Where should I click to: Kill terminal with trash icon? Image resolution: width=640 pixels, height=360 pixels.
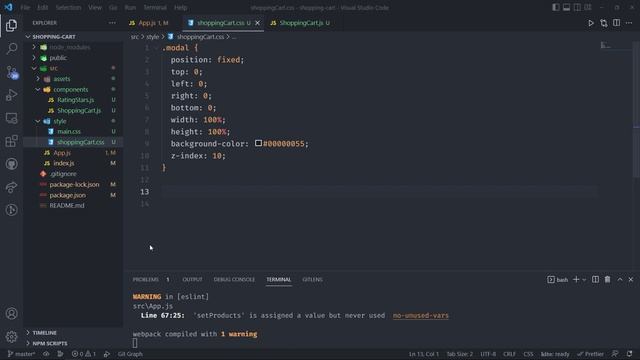[607, 280]
